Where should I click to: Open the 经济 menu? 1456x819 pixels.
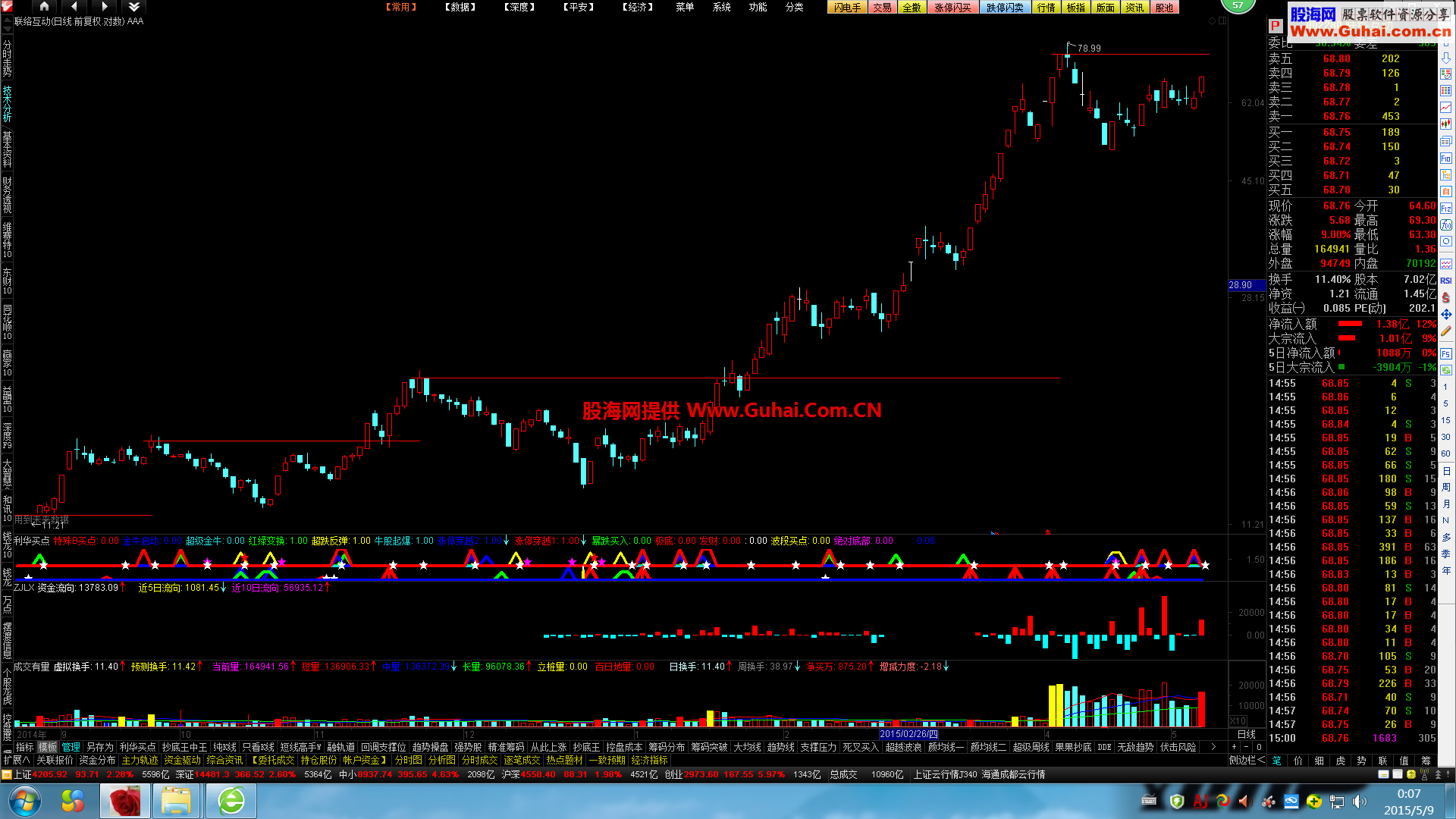click(638, 7)
